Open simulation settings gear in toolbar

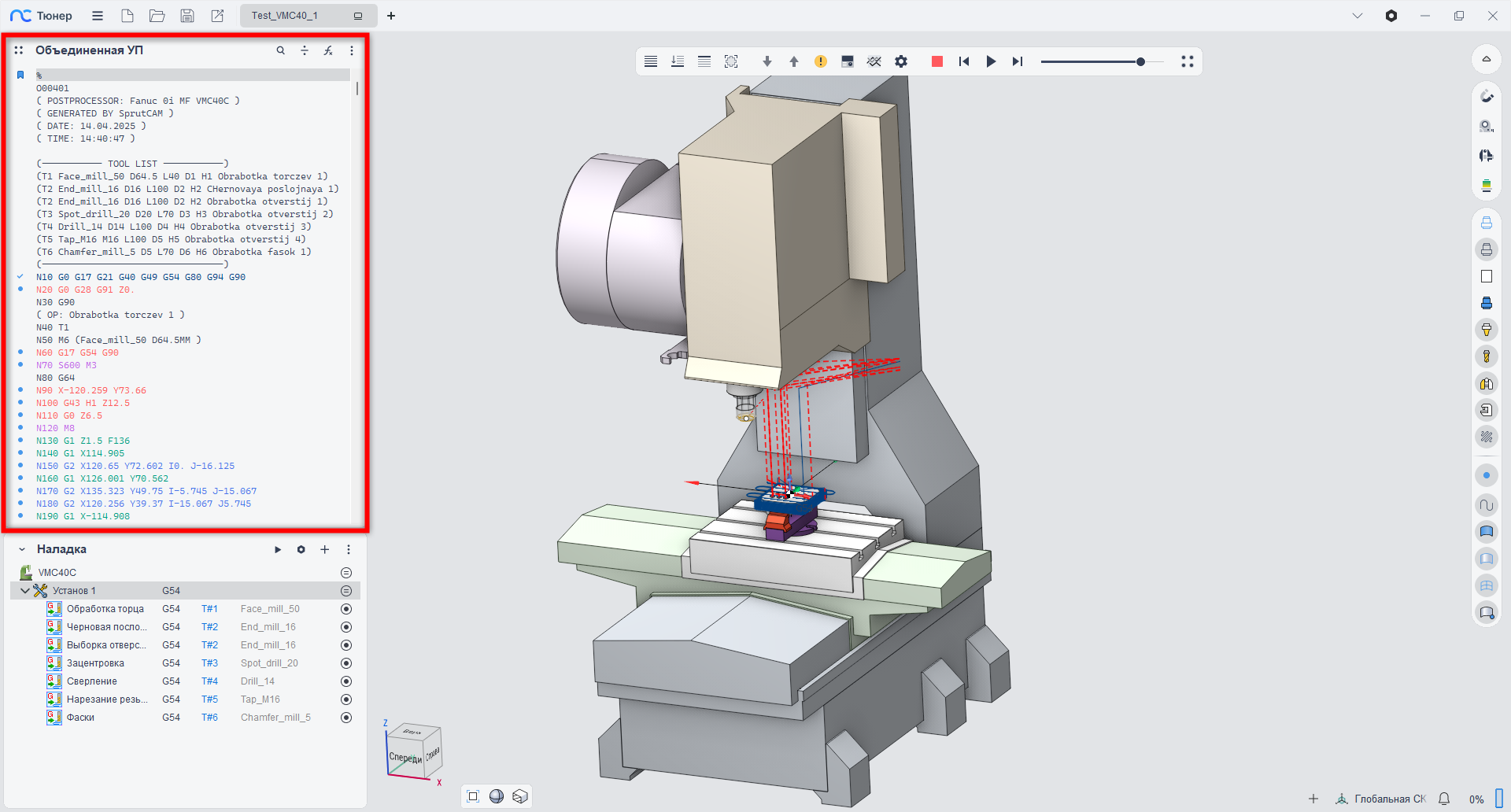pyautogui.click(x=901, y=61)
